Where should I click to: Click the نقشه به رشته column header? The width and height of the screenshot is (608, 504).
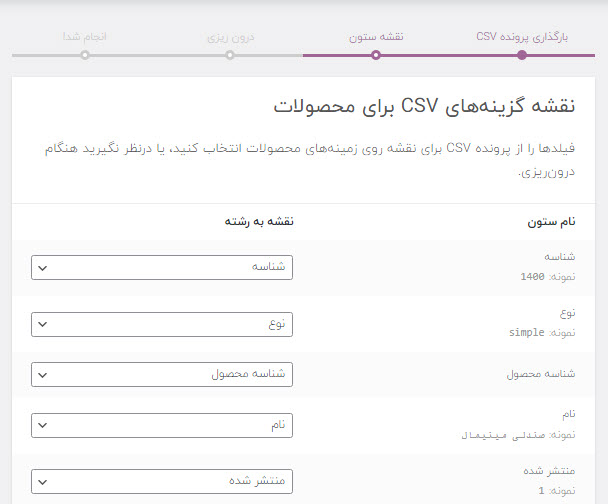259,221
